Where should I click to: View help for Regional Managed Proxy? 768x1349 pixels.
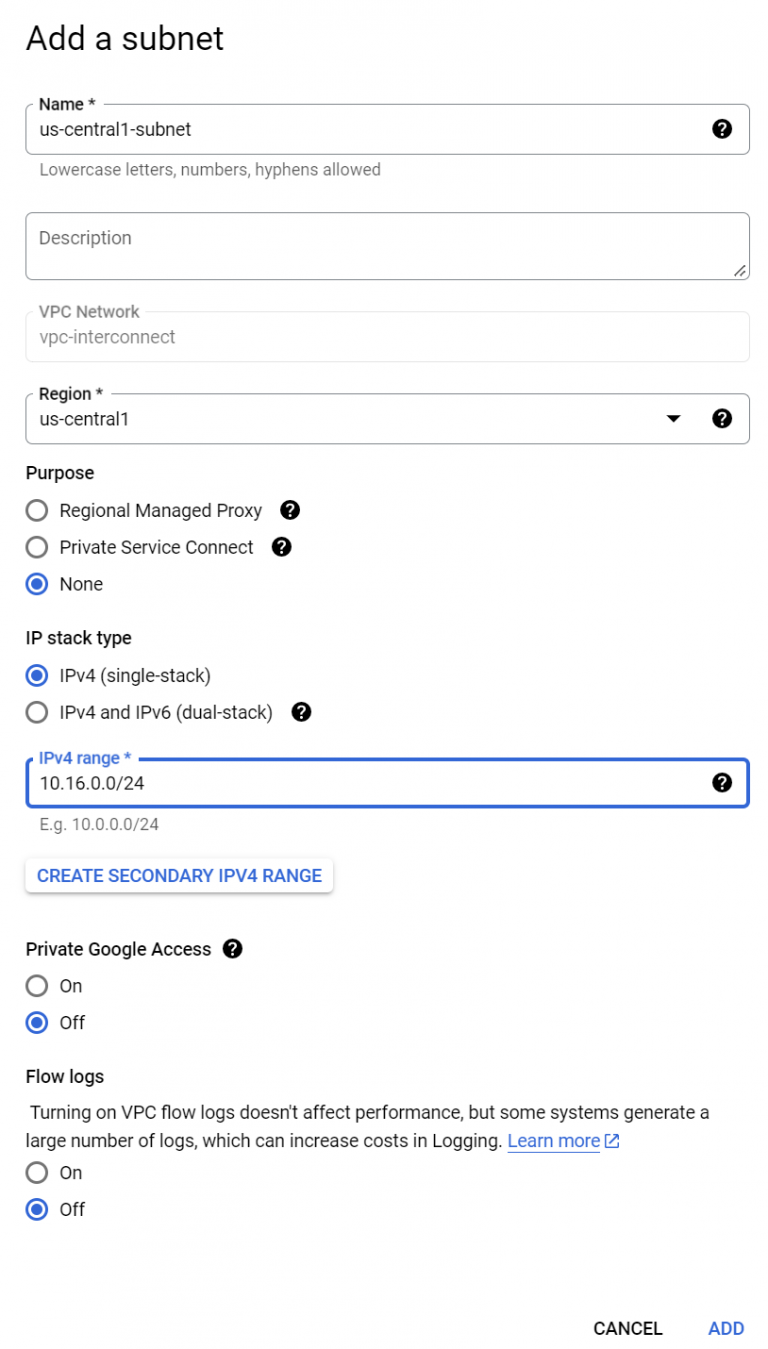click(288, 511)
